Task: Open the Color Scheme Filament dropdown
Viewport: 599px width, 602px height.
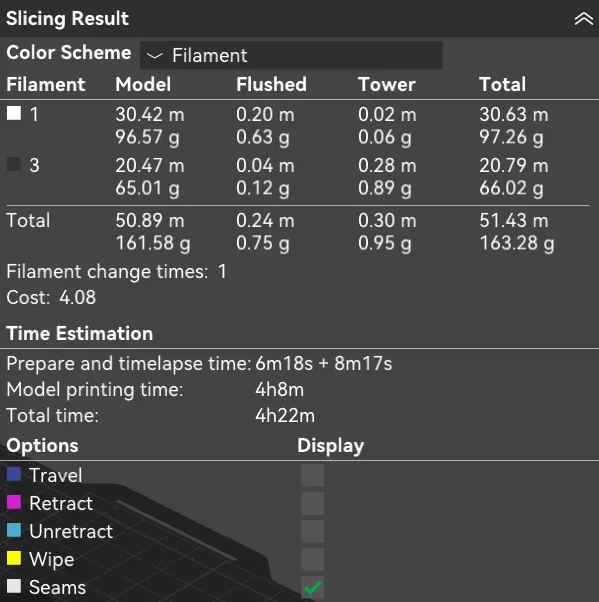Action: click(x=291, y=55)
